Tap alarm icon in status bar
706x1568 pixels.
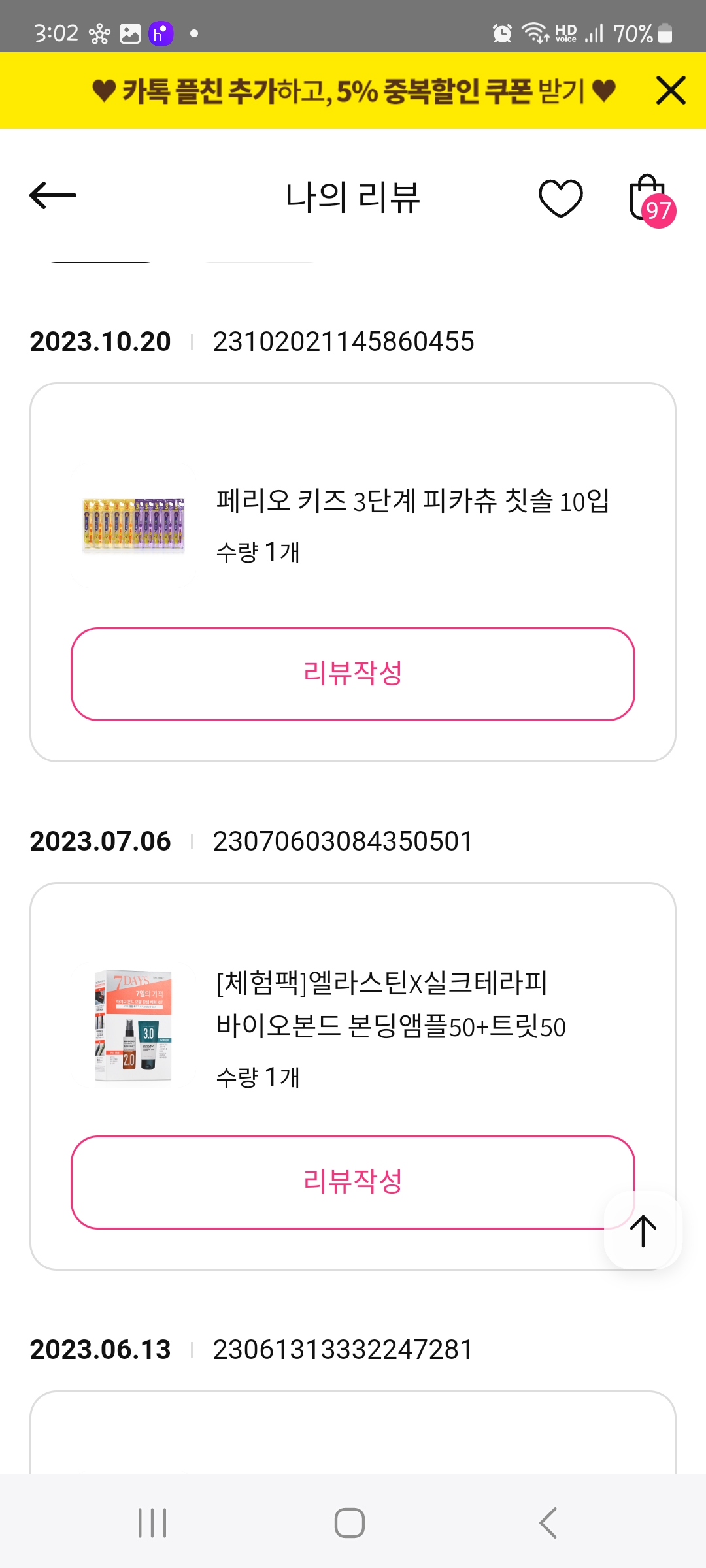(502, 33)
